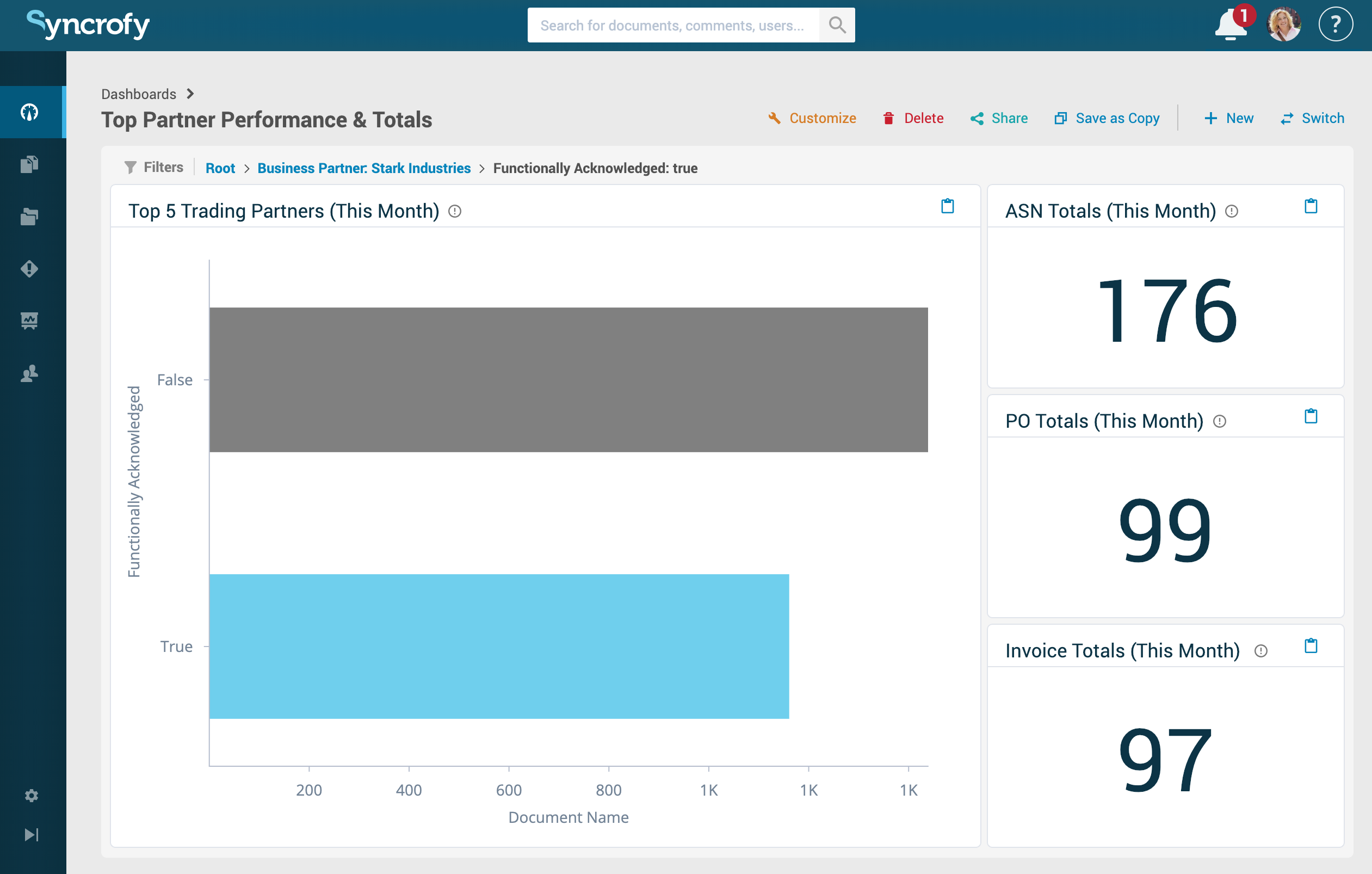Screen dimensions: 1372x874
Task: Open the folders sidebar icon
Action: [29, 217]
